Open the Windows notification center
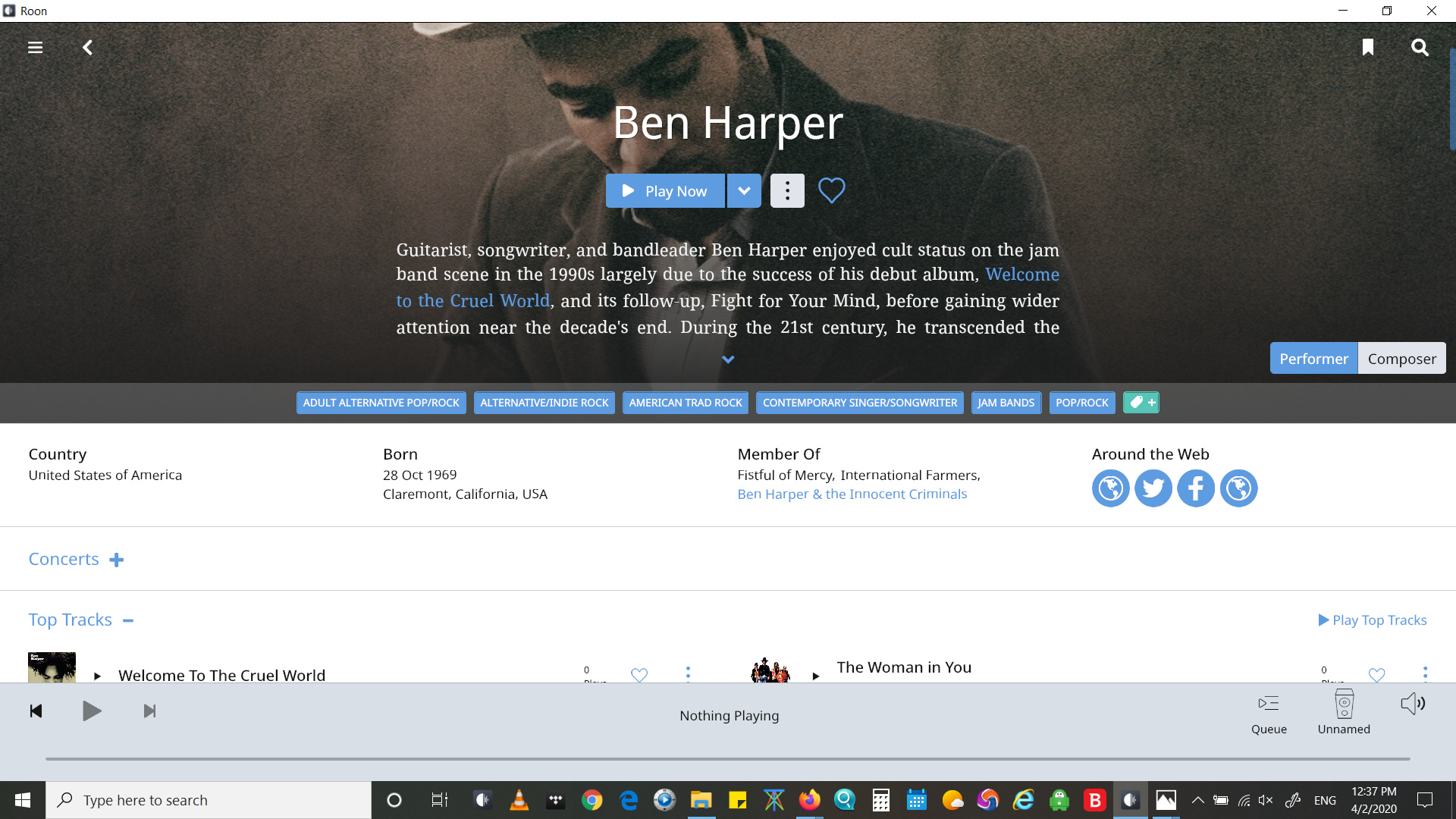1456x819 pixels. (x=1425, y=800)
